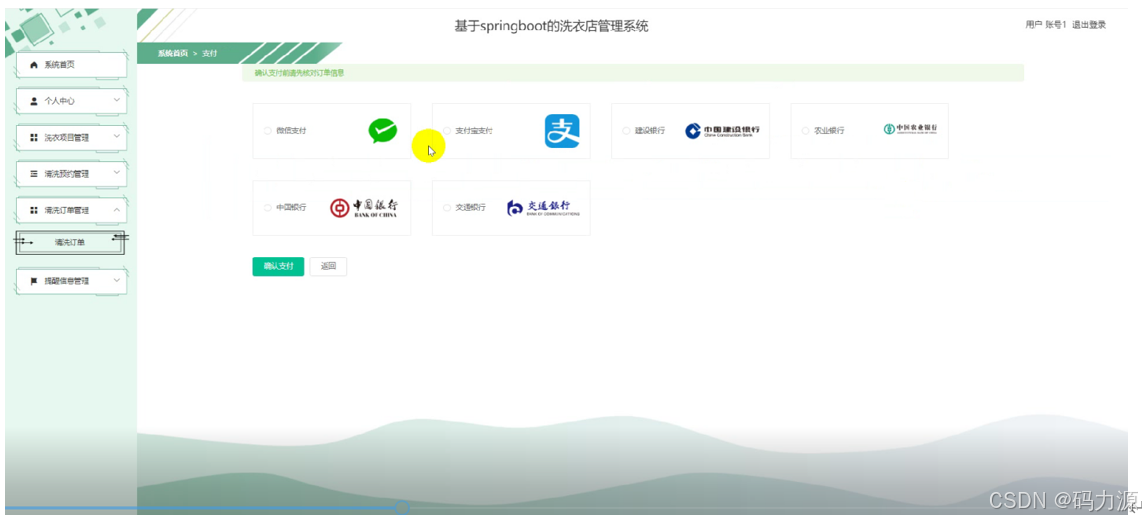Expand the 个人中心 menu chevron

117,101
